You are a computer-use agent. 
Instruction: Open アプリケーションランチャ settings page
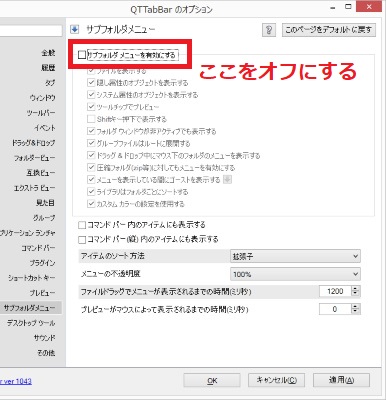tap(28, 233)
